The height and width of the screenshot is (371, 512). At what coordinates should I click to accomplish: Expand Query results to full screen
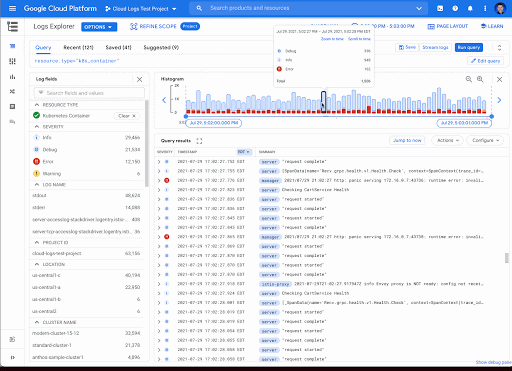pos(199,141)
